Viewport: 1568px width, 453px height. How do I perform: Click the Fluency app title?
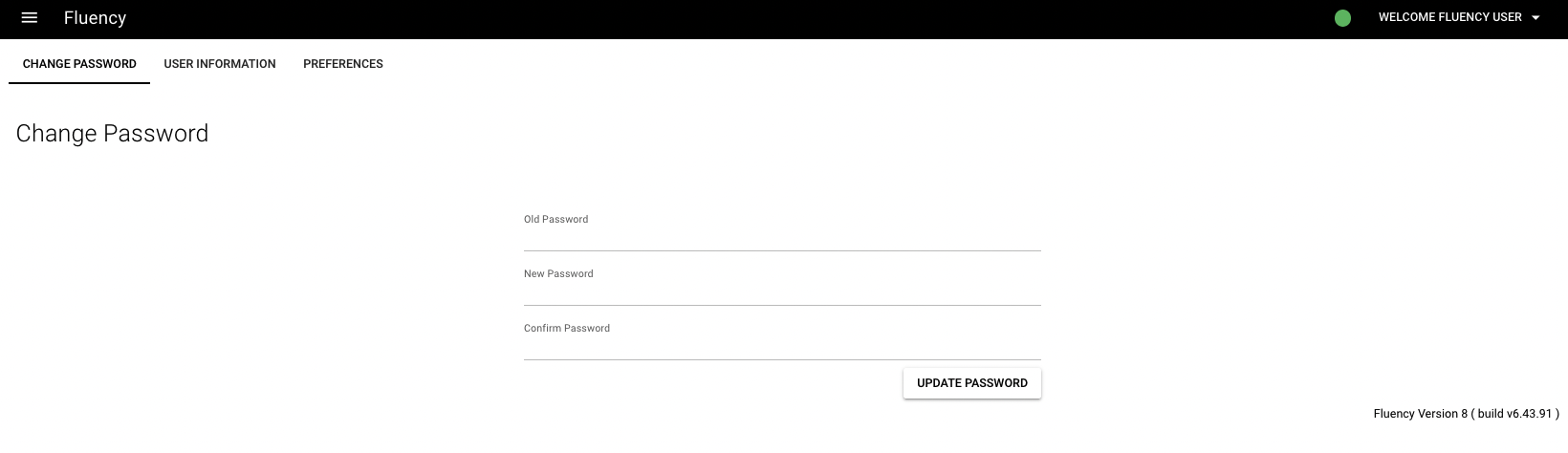(x=95, y=18)
